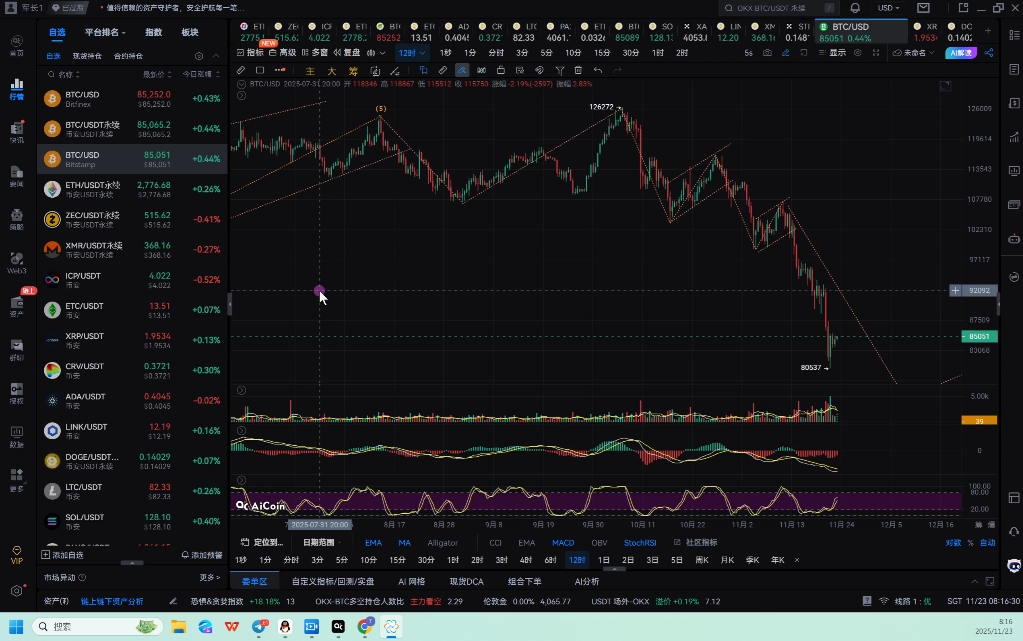Screen dimensions: 1023x641
Task: Select ETH/USDT永续 in the watchlist
Action: point(93,189)
